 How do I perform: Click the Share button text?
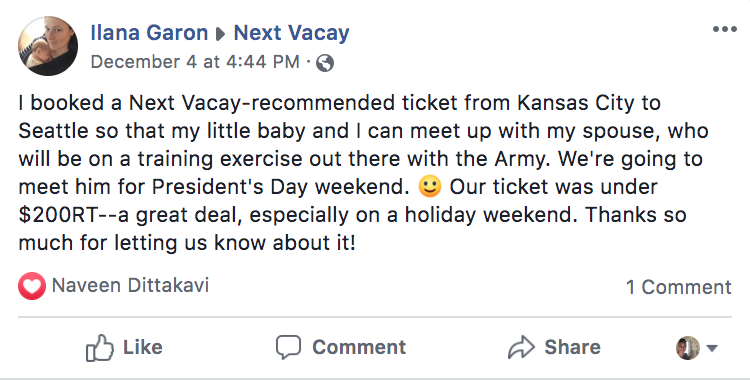coord(573,347)
